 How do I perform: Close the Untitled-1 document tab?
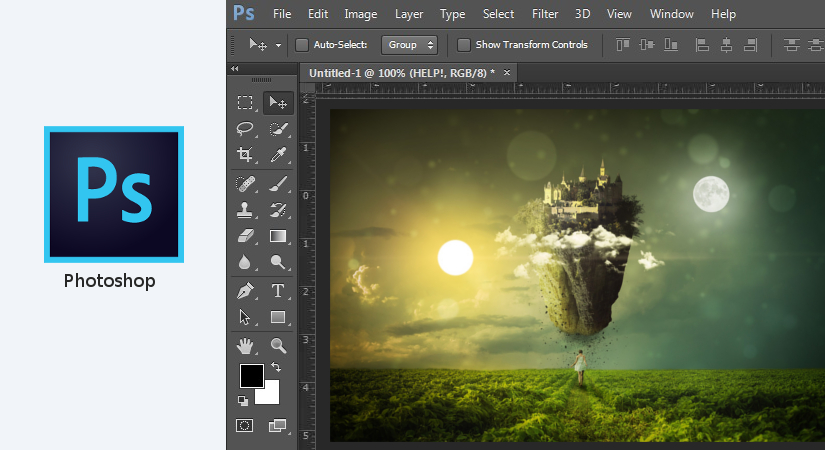point(507,72)
